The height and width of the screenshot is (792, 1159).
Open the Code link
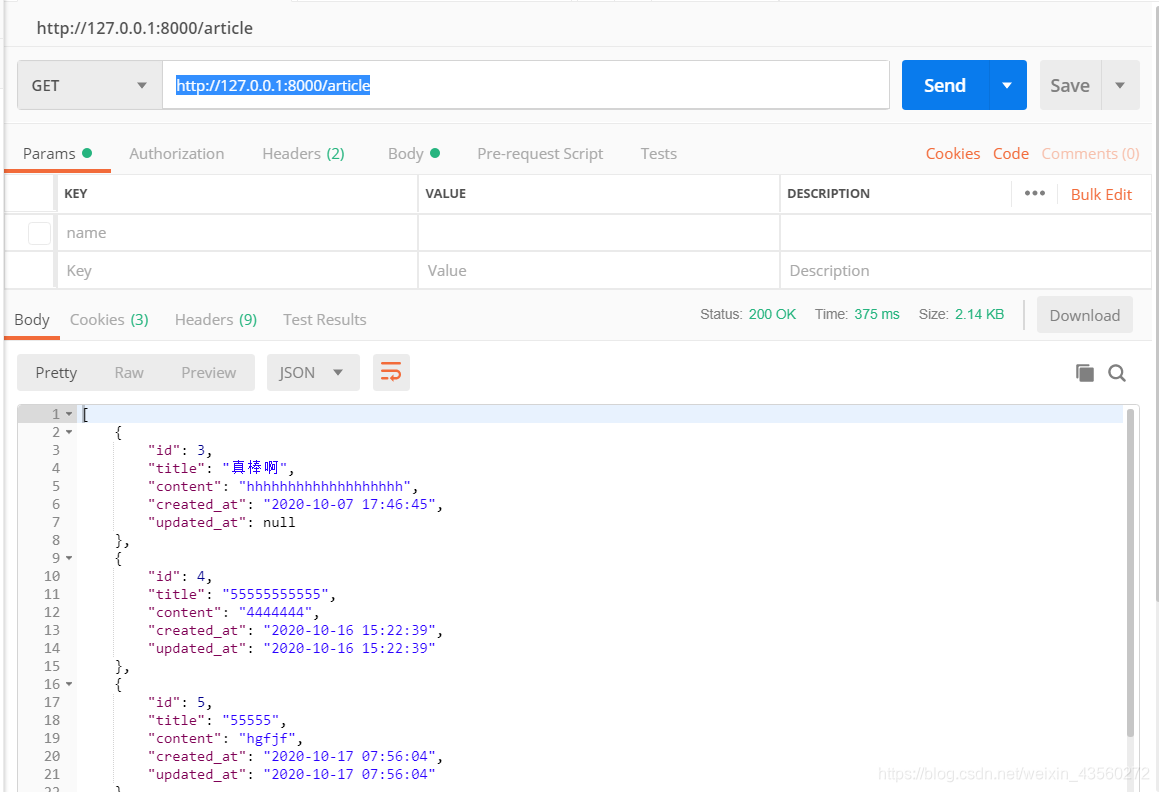[1010, 154]
